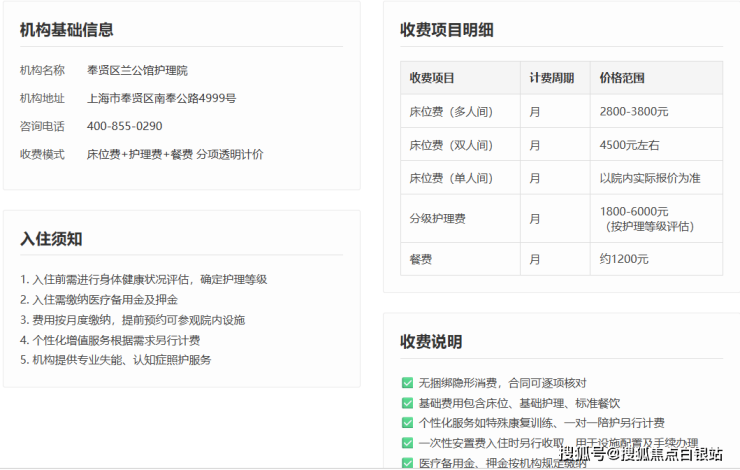Image resolution: width=740 pixels, height=470 pixels.
Task: Click notice item 5 about 失能、认知症照护服务
Action: (116, 360)
